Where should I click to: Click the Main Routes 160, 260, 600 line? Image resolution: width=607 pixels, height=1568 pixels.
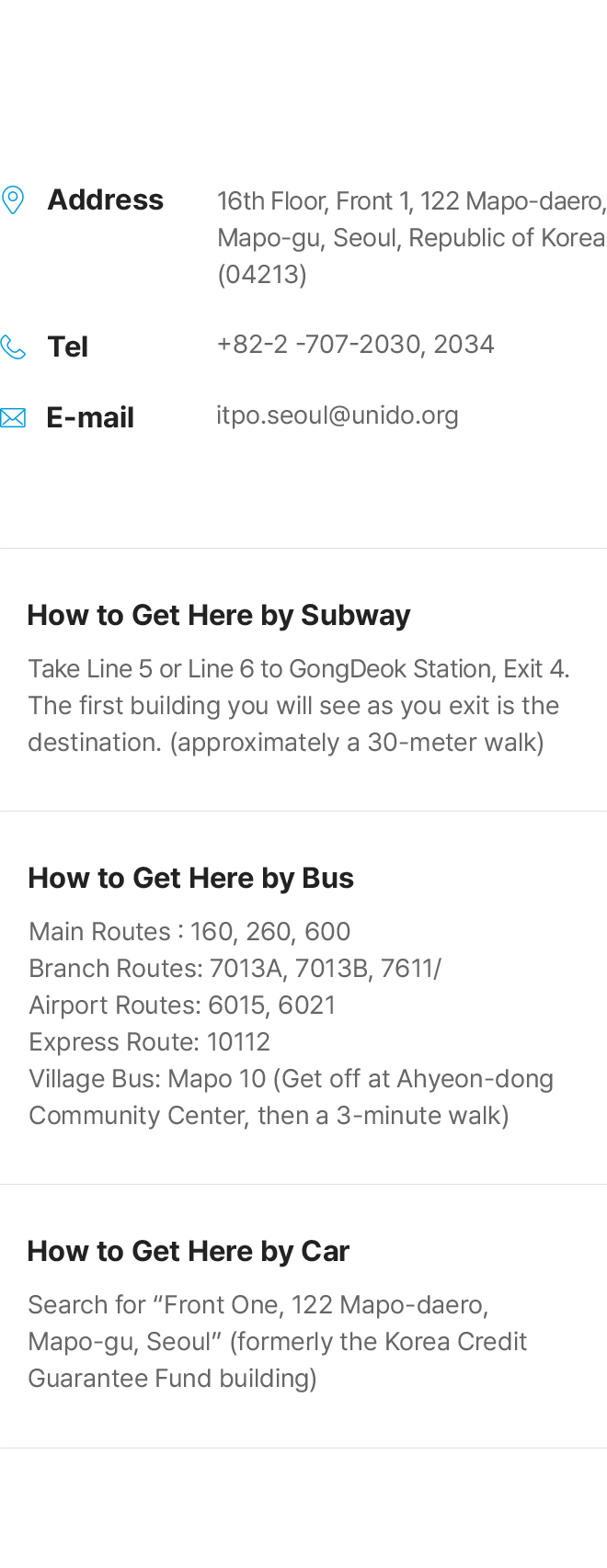pyautogui.click(x=189, y=932)
